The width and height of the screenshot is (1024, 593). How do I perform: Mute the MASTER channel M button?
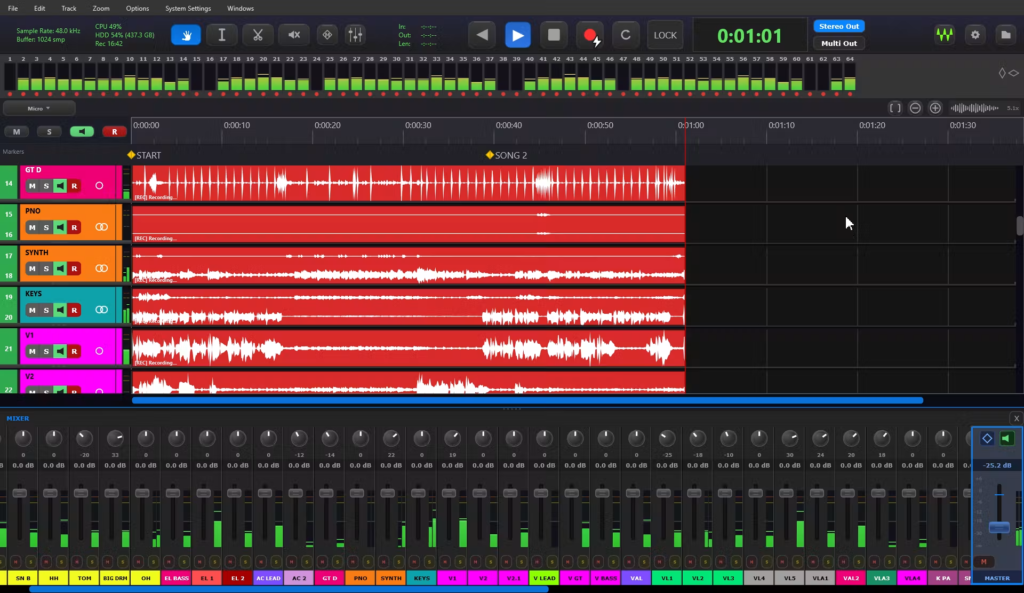click(984, 562)
